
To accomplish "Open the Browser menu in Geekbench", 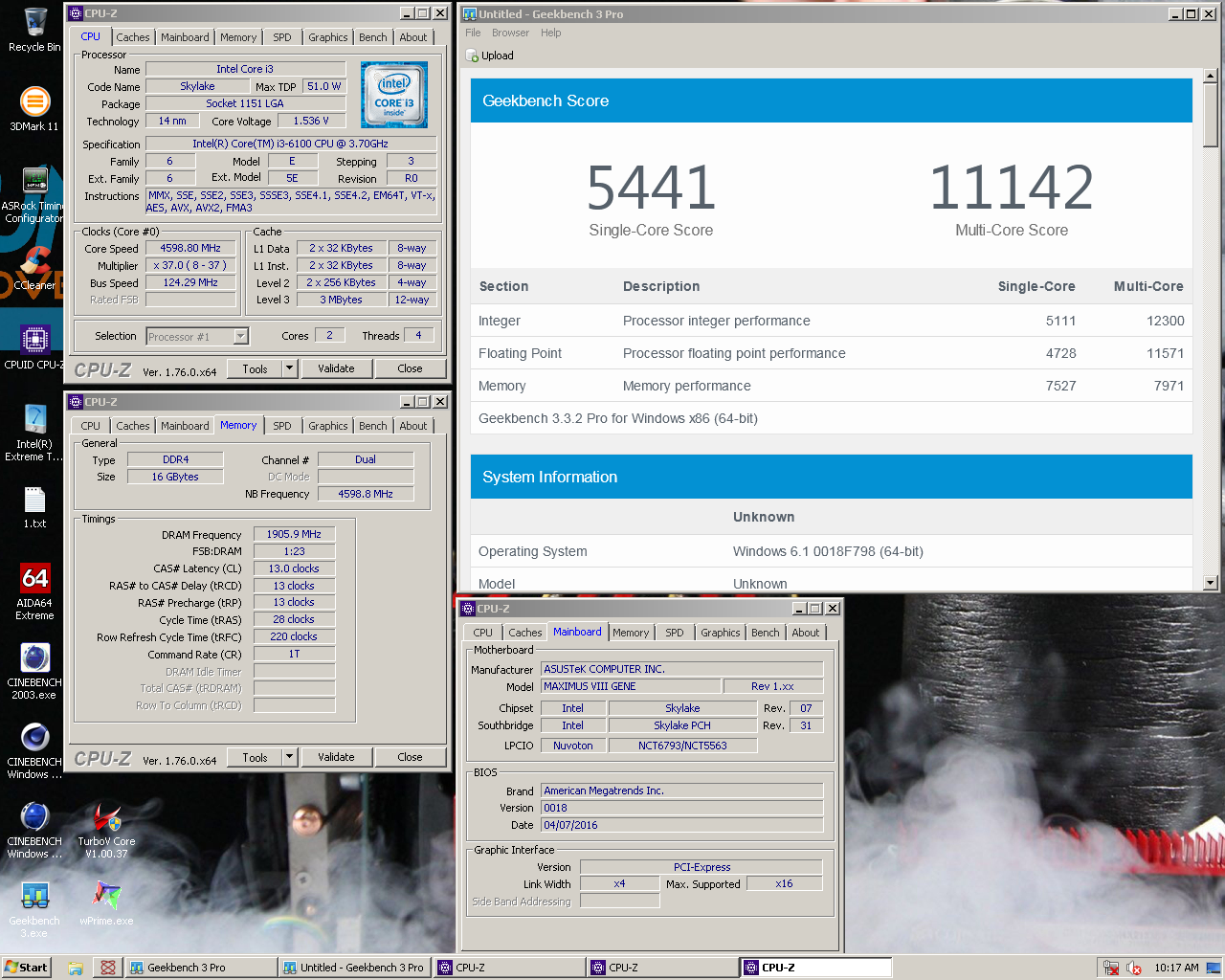I will click(x=510, y=33).
